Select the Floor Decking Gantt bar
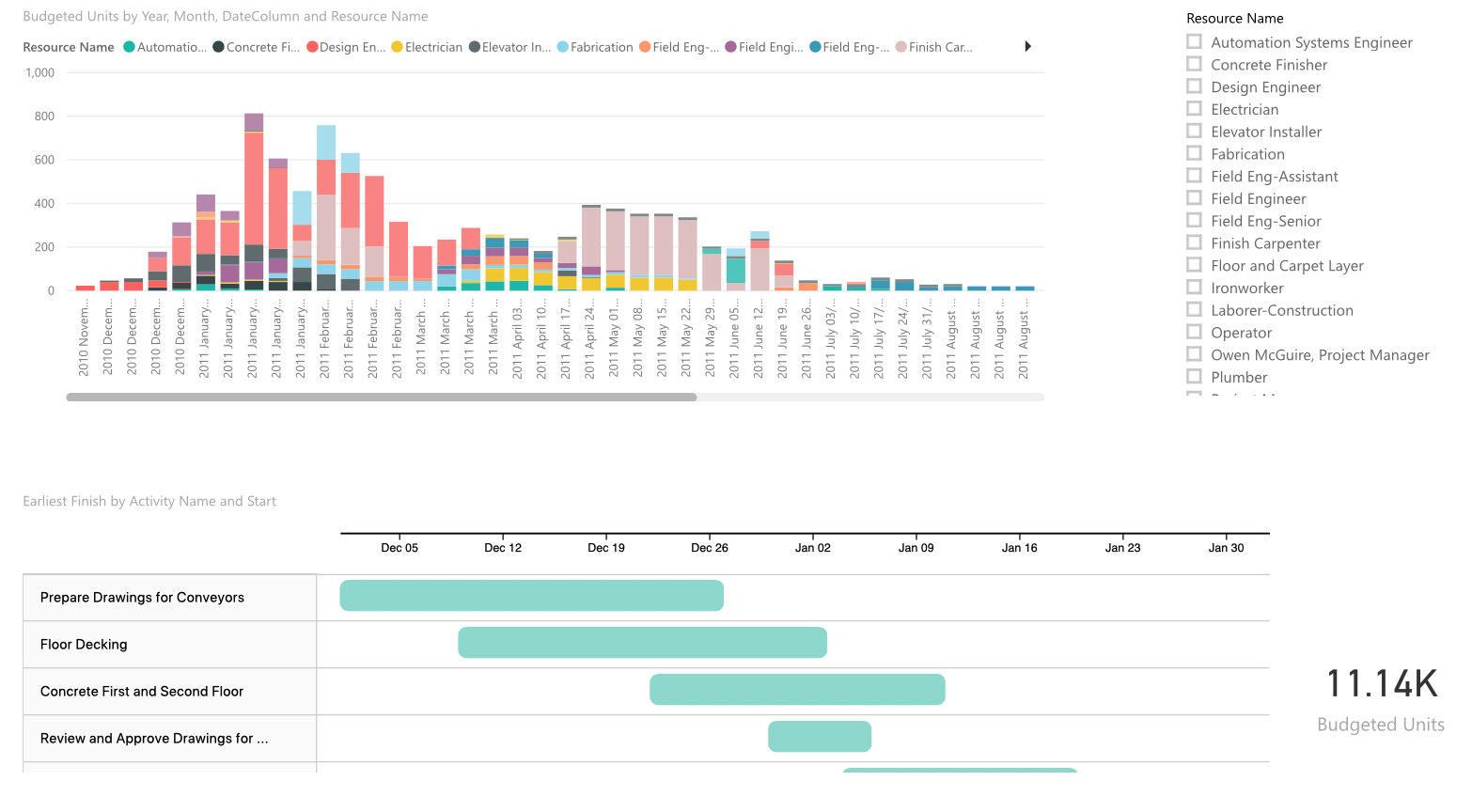Viewport: 1472px width, 812px height. click(x=643, y=643)
